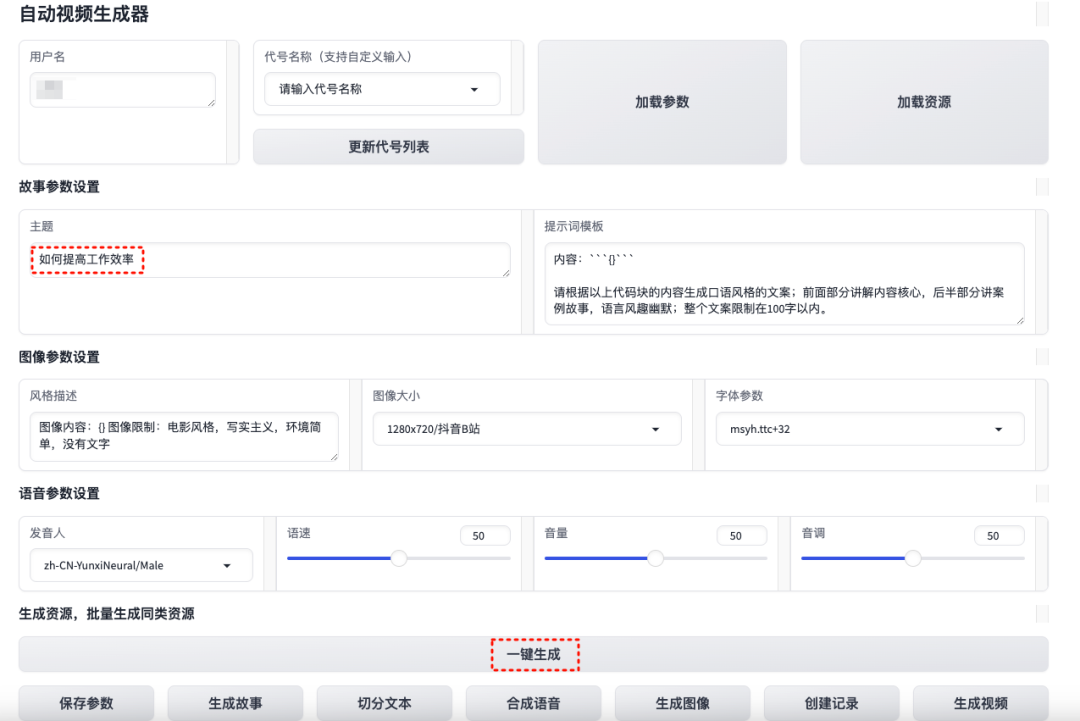This screenshot has width=1080, height=721.
Task: Click the 图像参数设置 section heading
Action: tap(59, 357)
